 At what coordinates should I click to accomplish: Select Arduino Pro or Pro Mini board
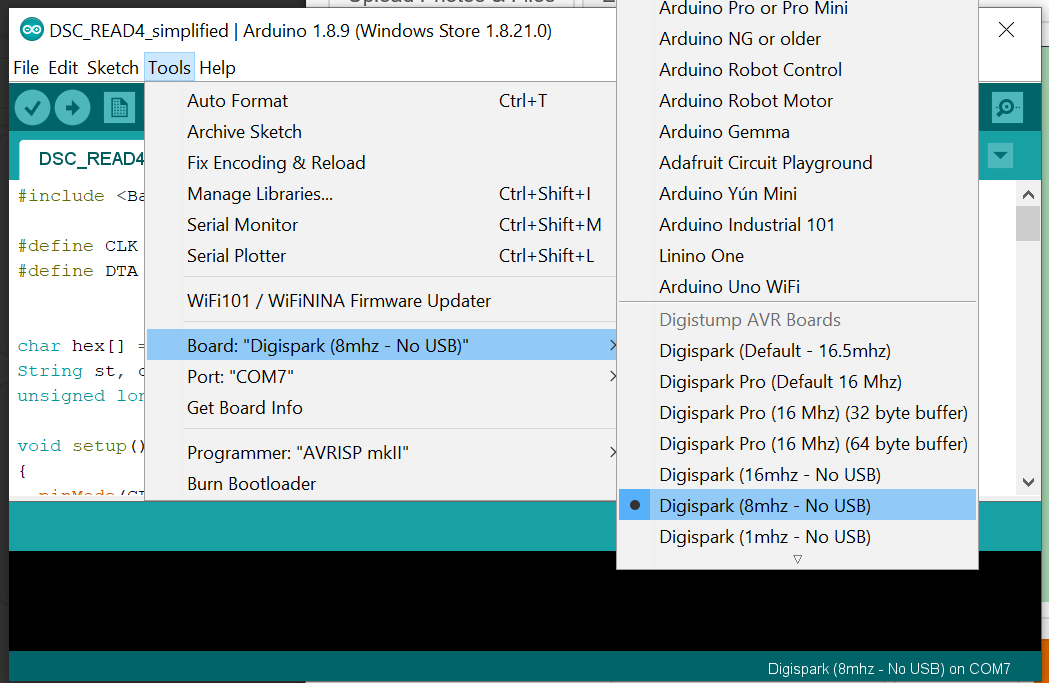tap(797, 9)
